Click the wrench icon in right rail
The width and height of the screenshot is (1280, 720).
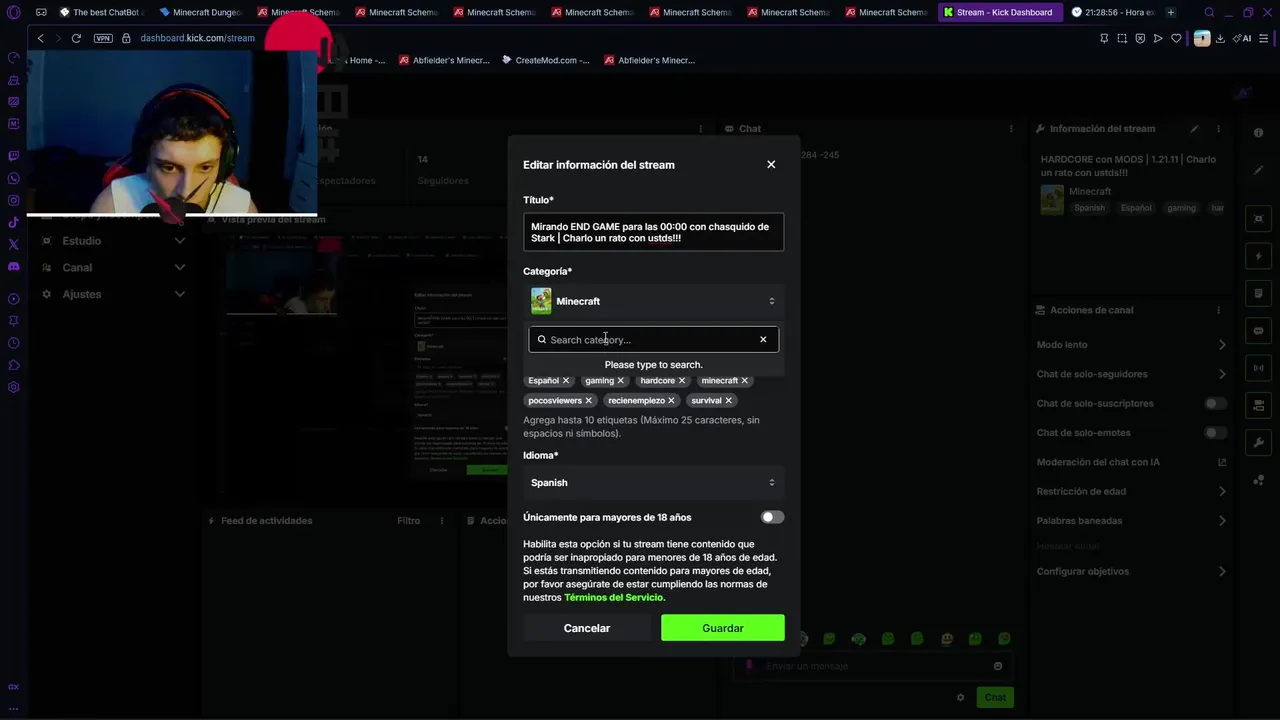tap(1258, 442)
